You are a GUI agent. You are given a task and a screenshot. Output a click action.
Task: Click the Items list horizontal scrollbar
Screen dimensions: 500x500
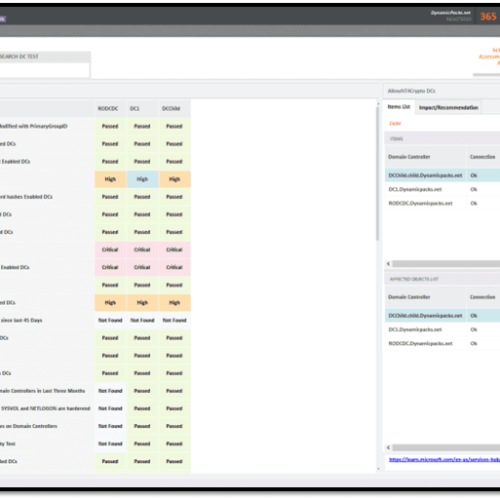coord(446,264)
